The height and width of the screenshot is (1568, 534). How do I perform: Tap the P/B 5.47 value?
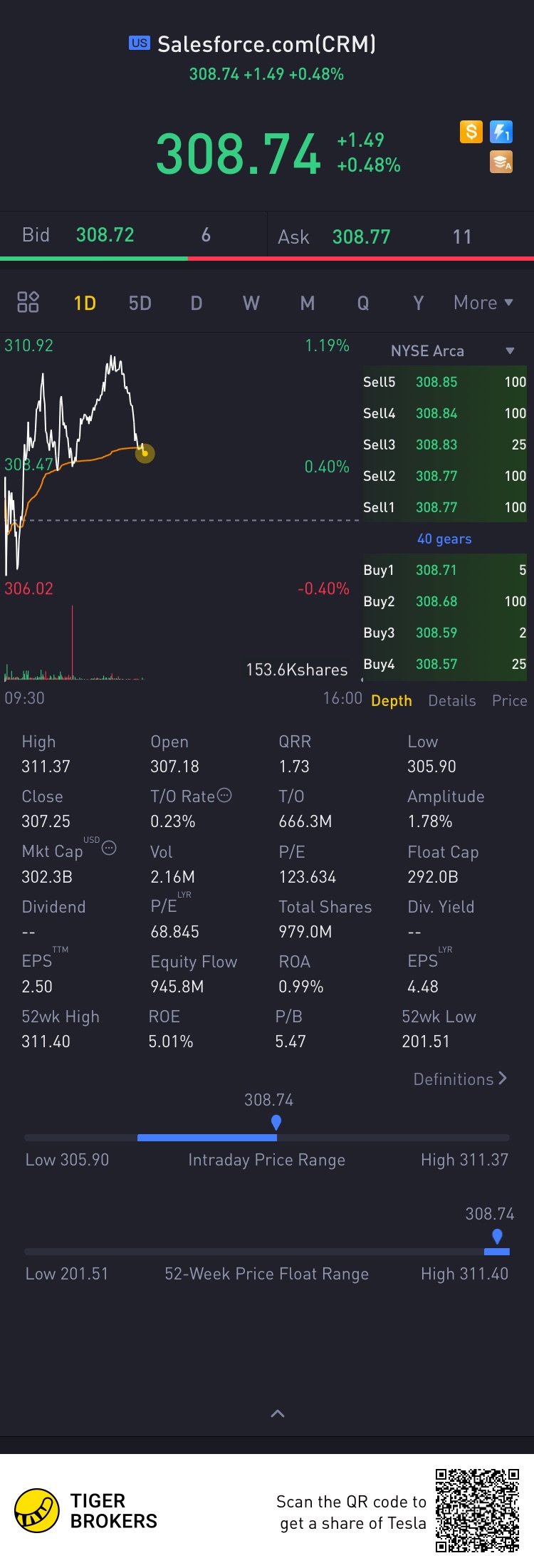(290, 1042)
